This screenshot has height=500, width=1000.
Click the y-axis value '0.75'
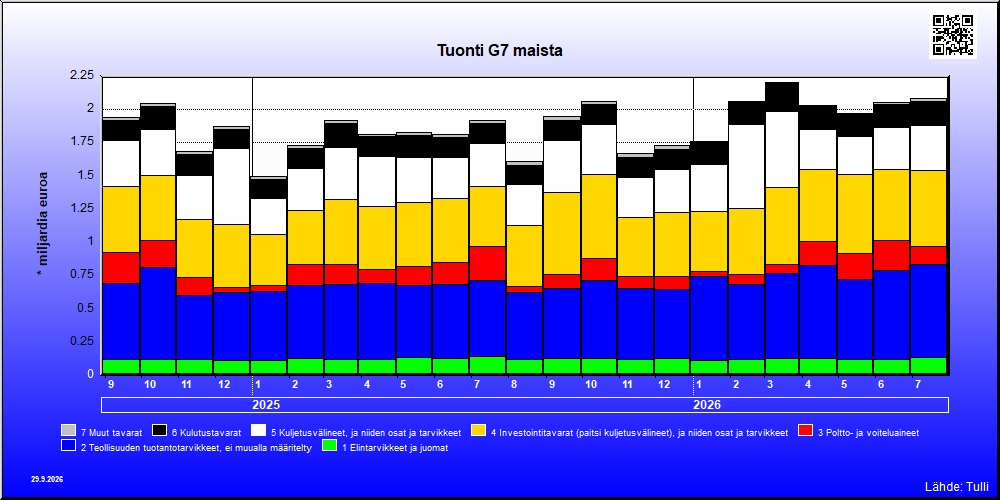(x=81, y=274)
